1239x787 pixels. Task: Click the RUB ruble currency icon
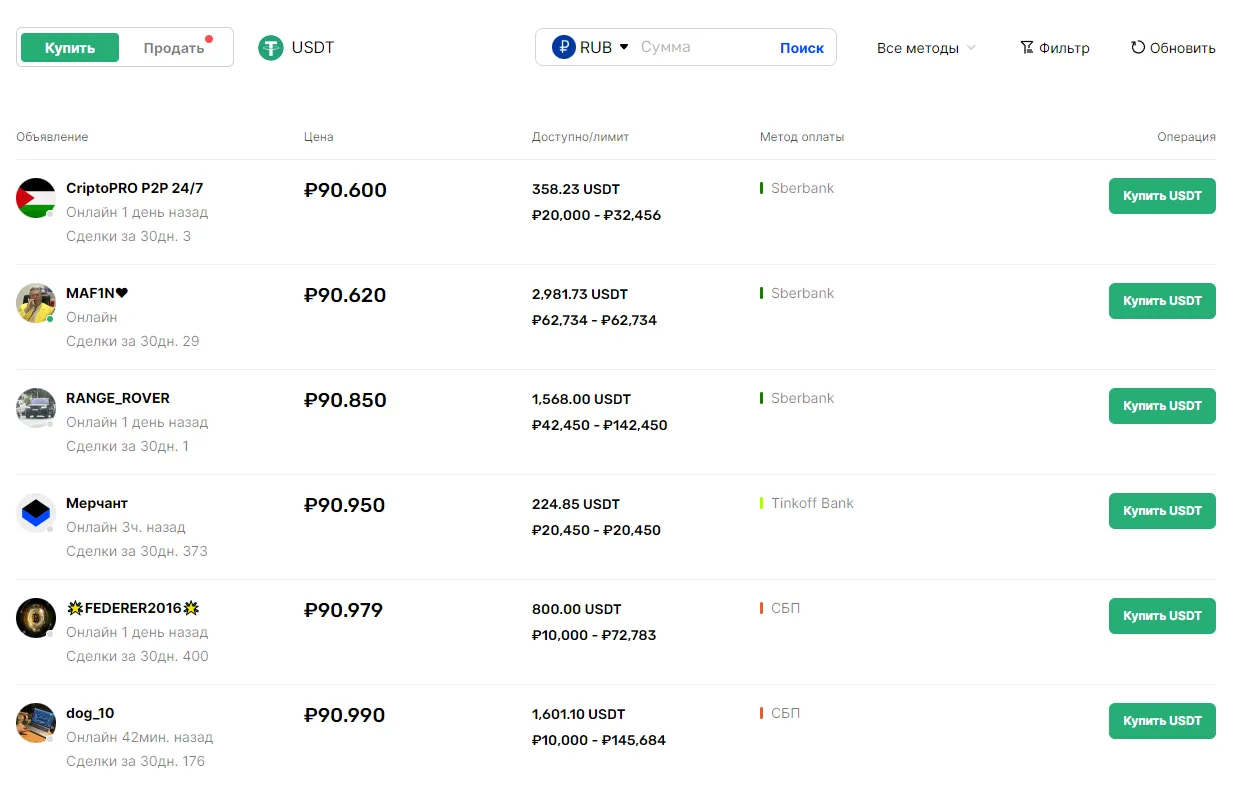pyautogui.click(x=564, y=47)
